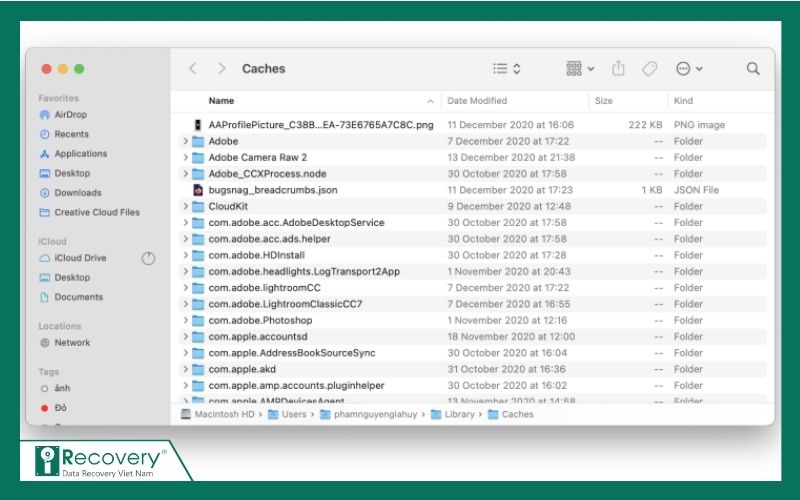Click the JSON File kind cell
The height and width of the screenshot is (500, 800).
[696, 190]
